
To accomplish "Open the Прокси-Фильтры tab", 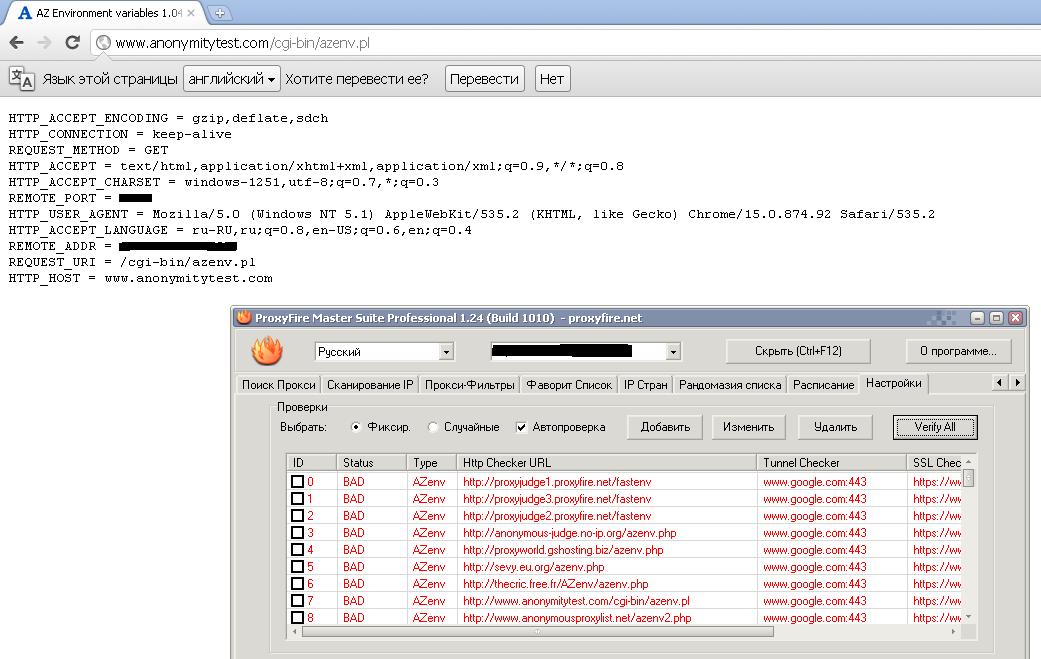I will 469,385.
